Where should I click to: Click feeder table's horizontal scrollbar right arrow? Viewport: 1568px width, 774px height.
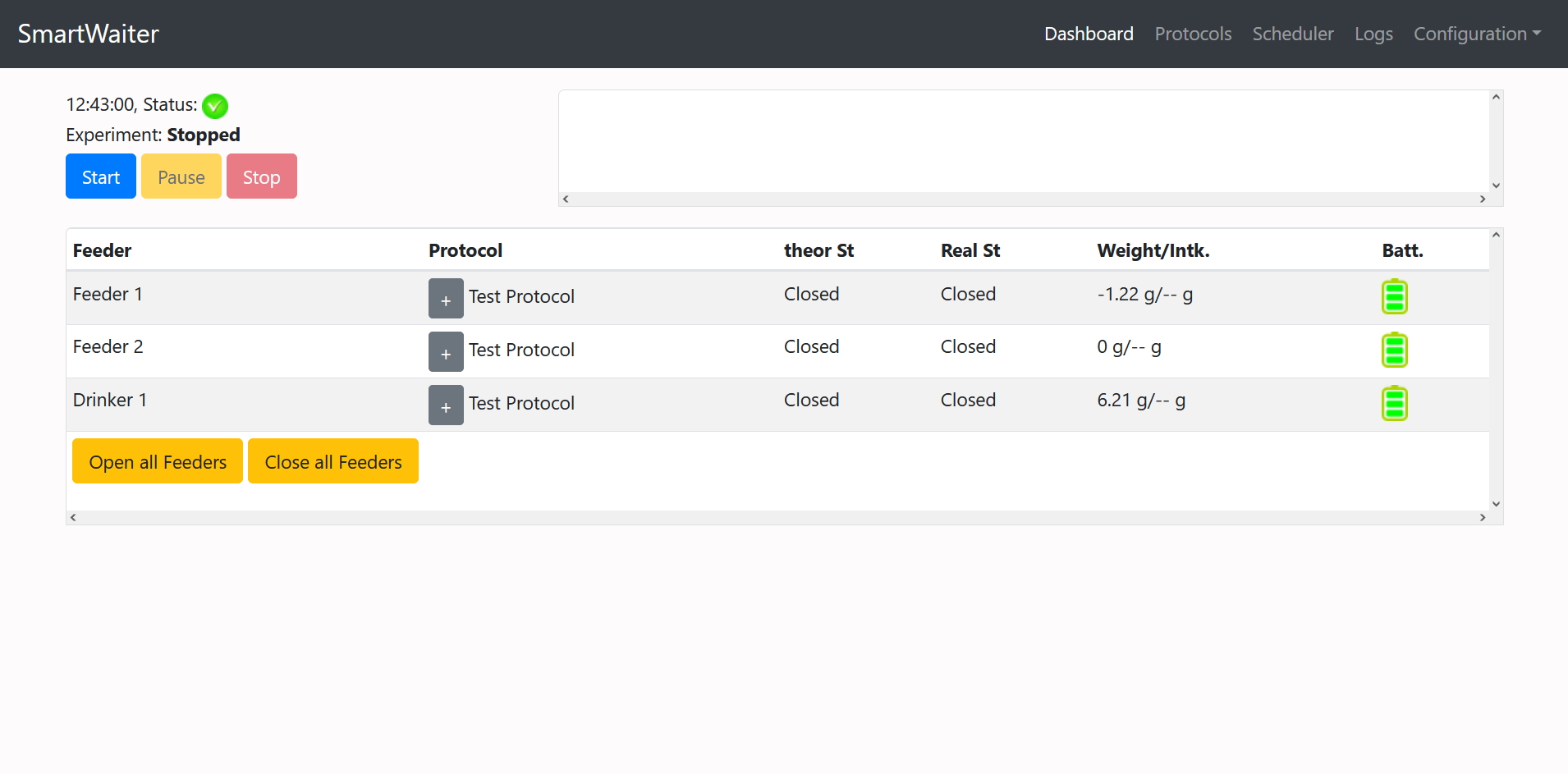[x=1482, y=518]
